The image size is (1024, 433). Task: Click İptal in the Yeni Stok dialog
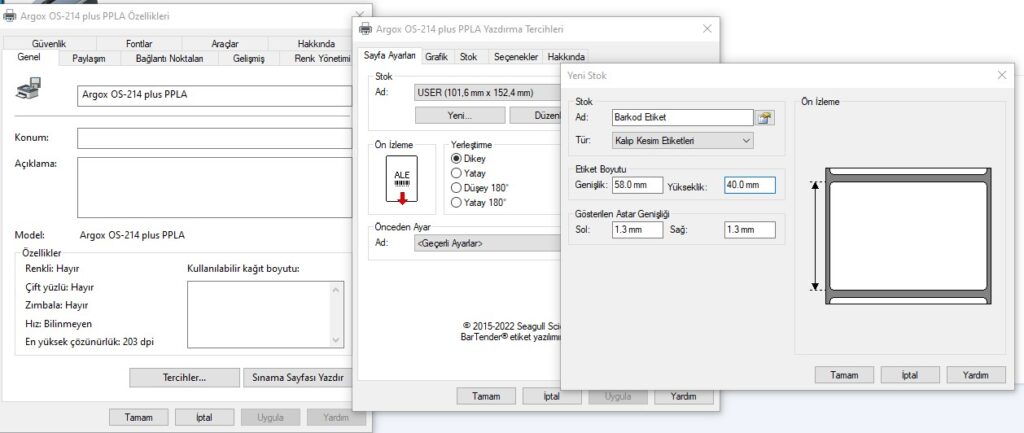(910, 375)
